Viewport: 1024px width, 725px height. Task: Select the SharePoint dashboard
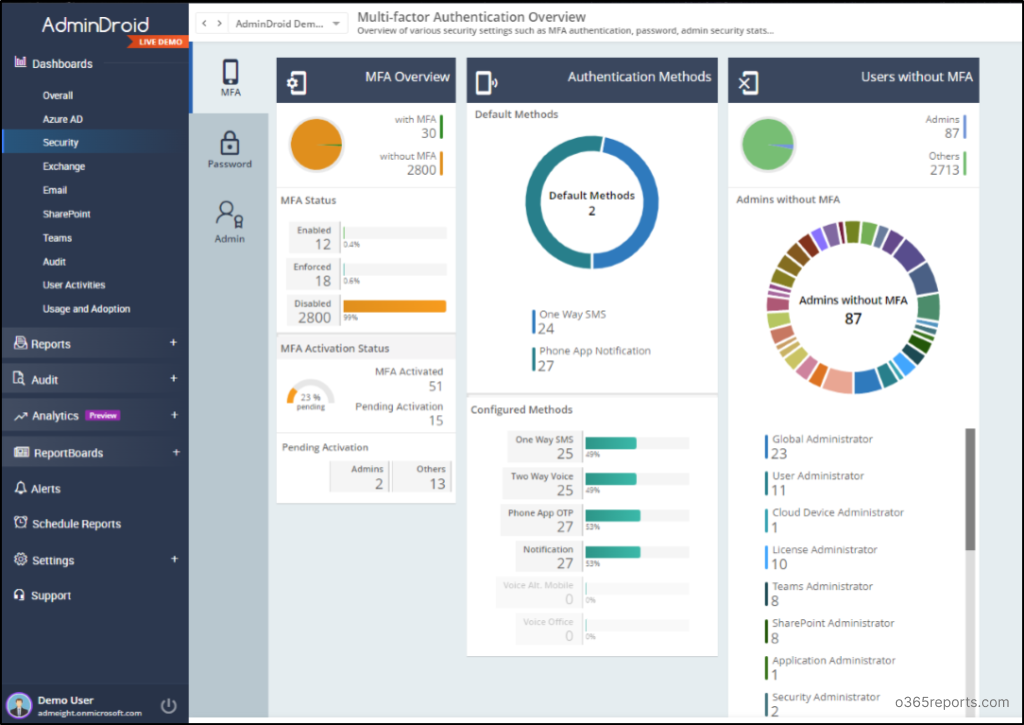67,214
